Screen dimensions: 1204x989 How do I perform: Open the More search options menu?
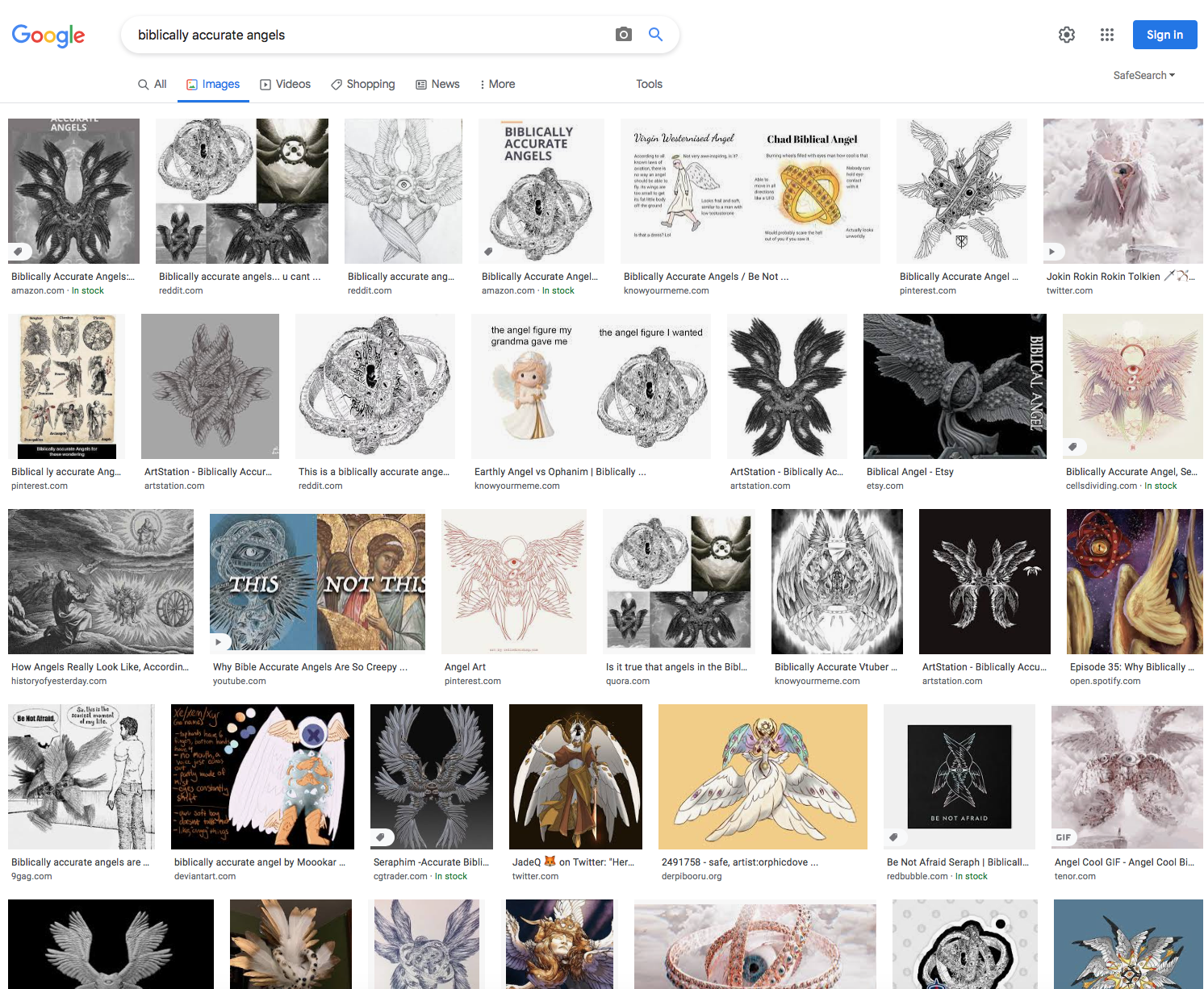click(497, 84)
